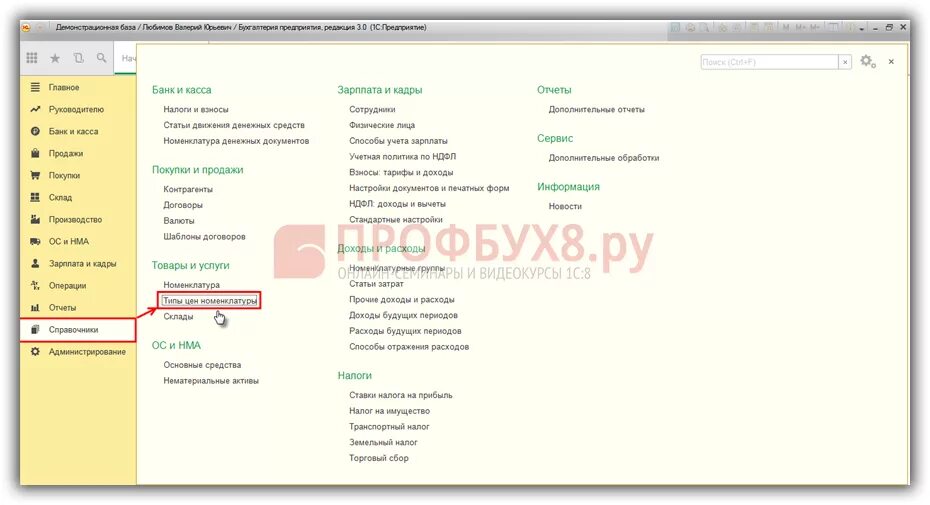Open the Зарплата и кадры sidebar section
Image resolution: width=930 pixels, height=505 pixels.
(78, 263)
